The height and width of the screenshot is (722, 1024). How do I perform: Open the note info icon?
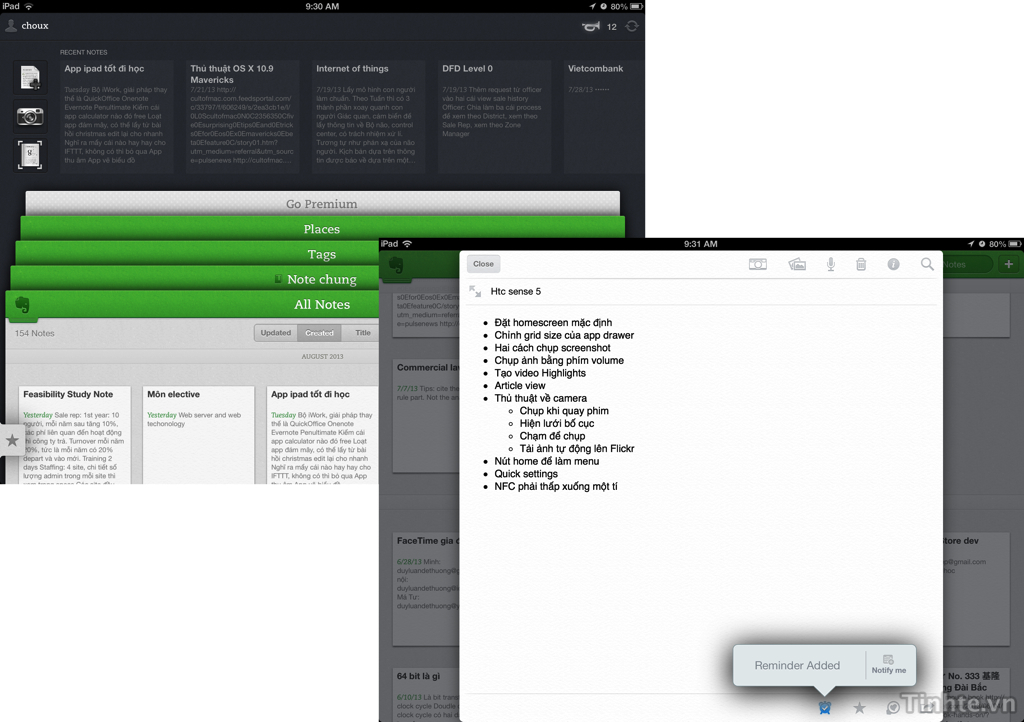(893, 264)
